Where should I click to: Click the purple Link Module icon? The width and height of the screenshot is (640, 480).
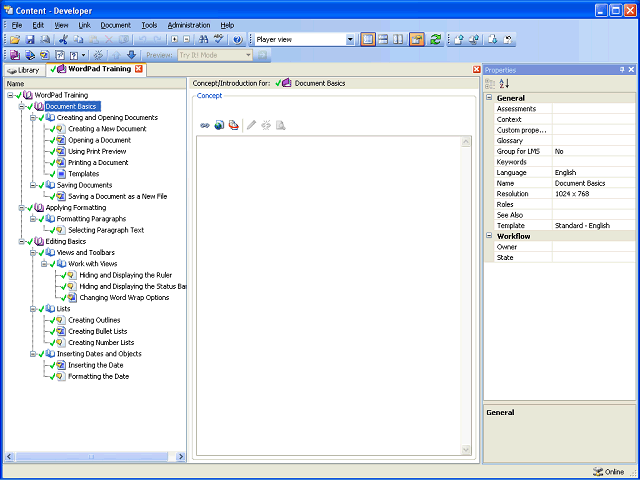pos(15,55)
